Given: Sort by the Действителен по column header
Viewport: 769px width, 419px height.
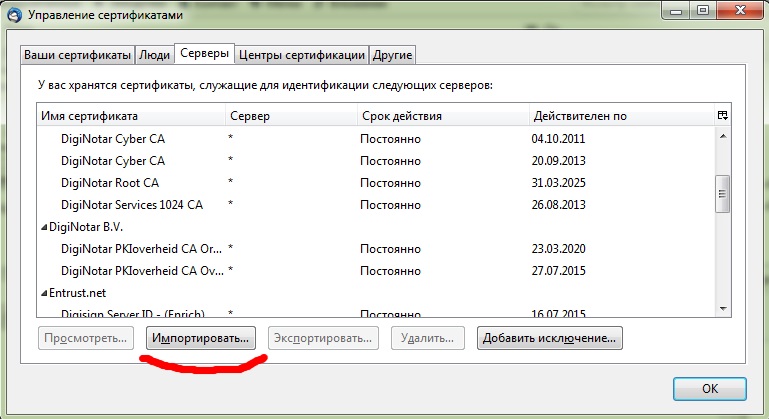Looking at the screenshot, I should click(x=622, y=116).
